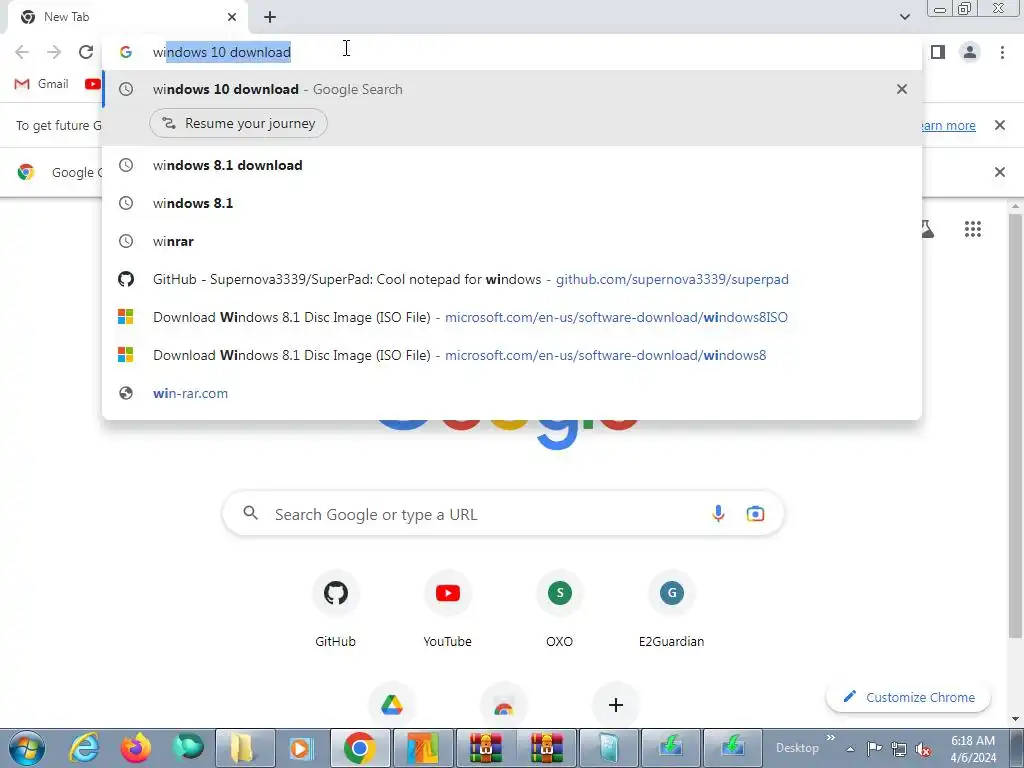Image resolution: width=1024 pixels, height=768 pixels.
Task: Open the YouTube bookmark icon
Action: [x=93, y=84]
